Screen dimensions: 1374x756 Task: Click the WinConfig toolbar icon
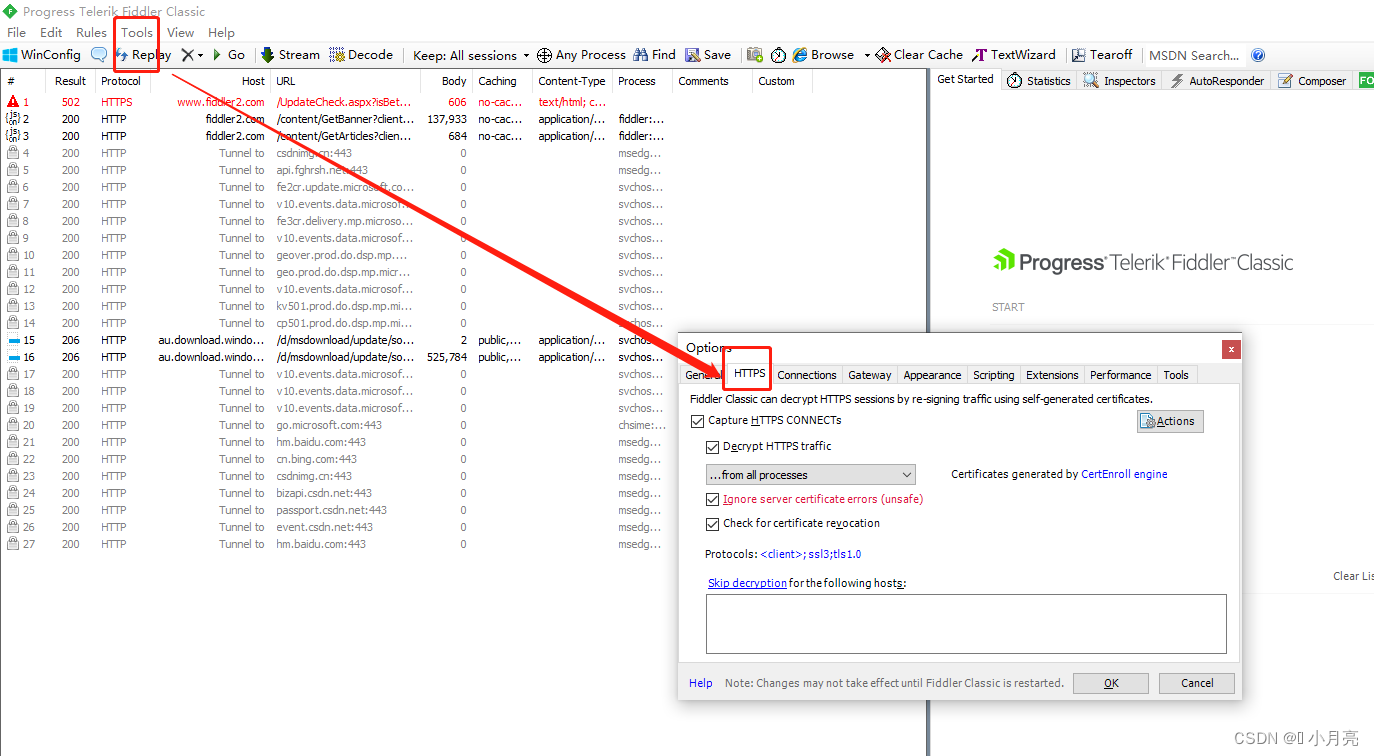click(10, 55)
